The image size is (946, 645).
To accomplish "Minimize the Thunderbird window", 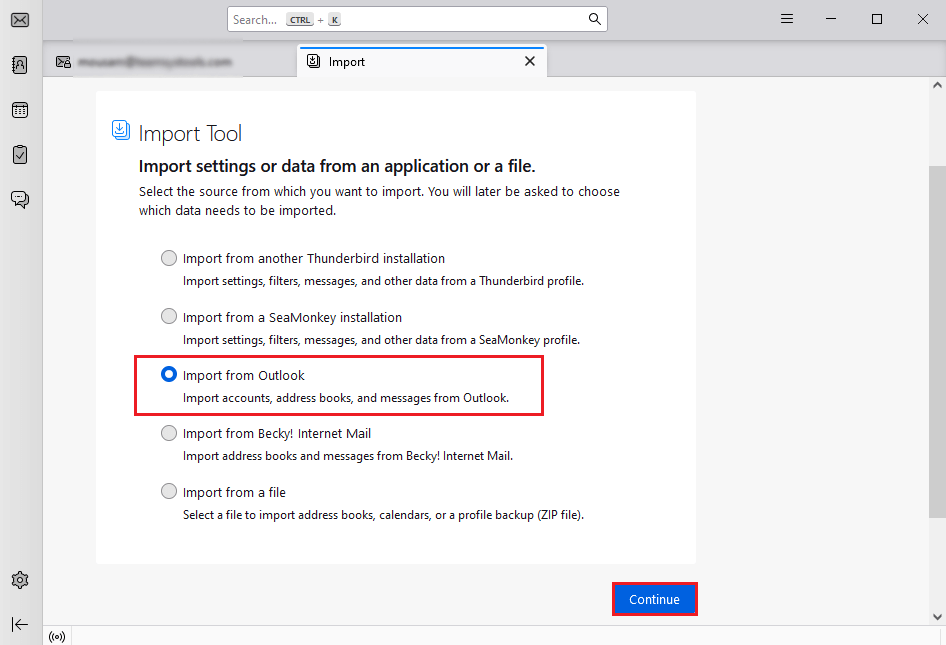I will click(831, 19).
